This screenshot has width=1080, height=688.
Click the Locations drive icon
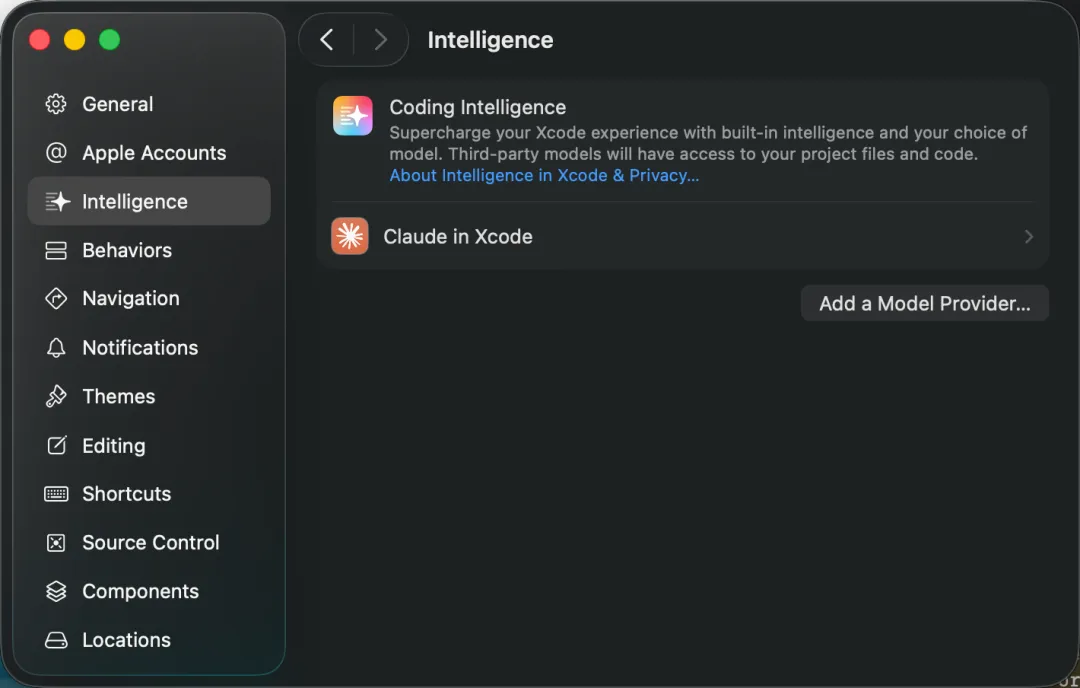click(x=56, y=640)
